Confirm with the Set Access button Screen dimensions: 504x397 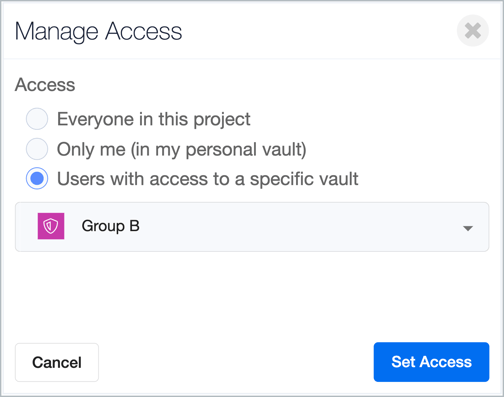(x=431, y=362)
